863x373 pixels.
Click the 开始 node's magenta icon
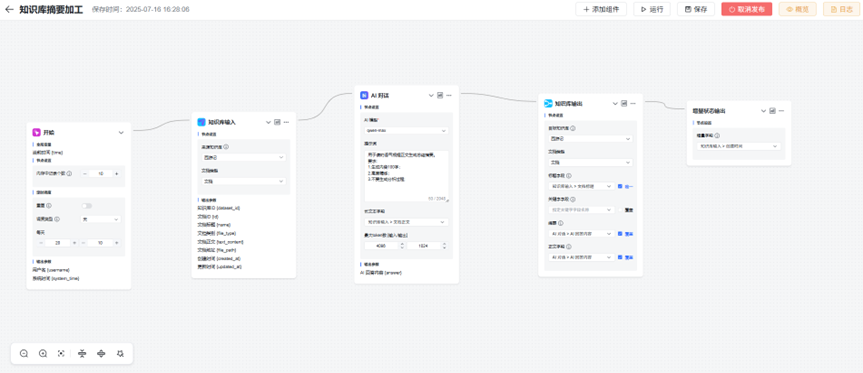(x=36, y=133)
